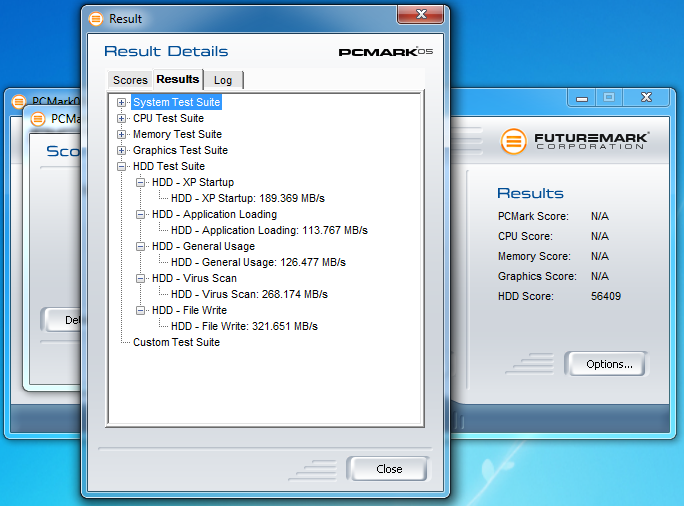The height and width of the screenshot is (506, 684).
Task: Expand the Graphics Test Suite node
Action: click(121, 150)
